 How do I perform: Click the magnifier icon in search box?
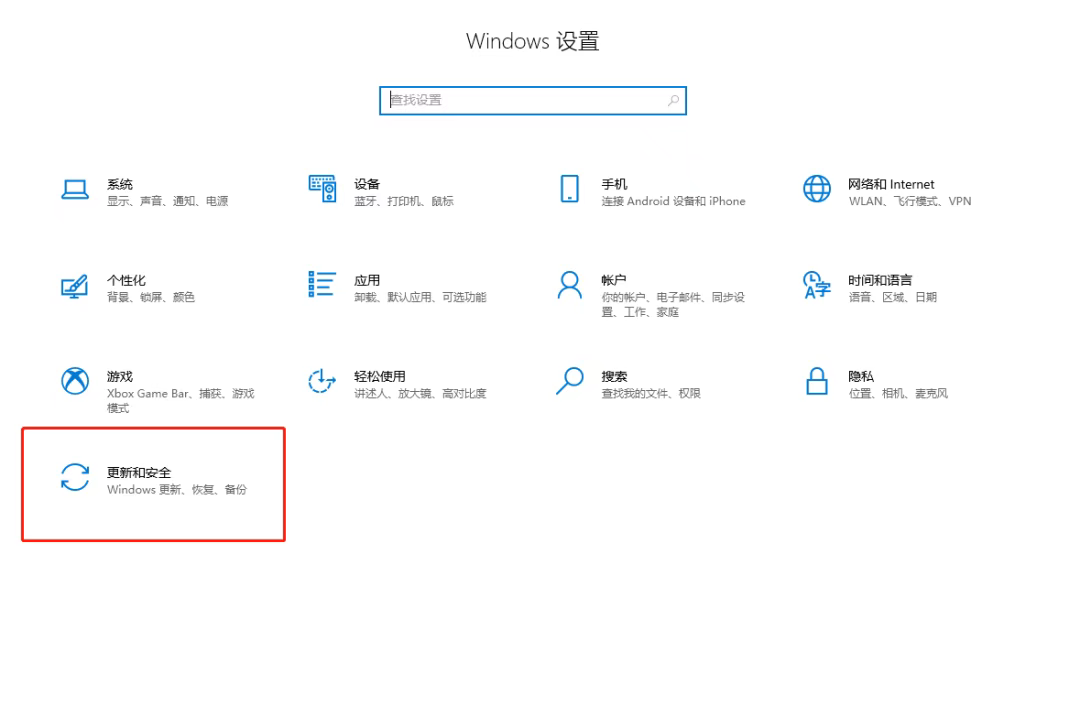click(673, 101)
